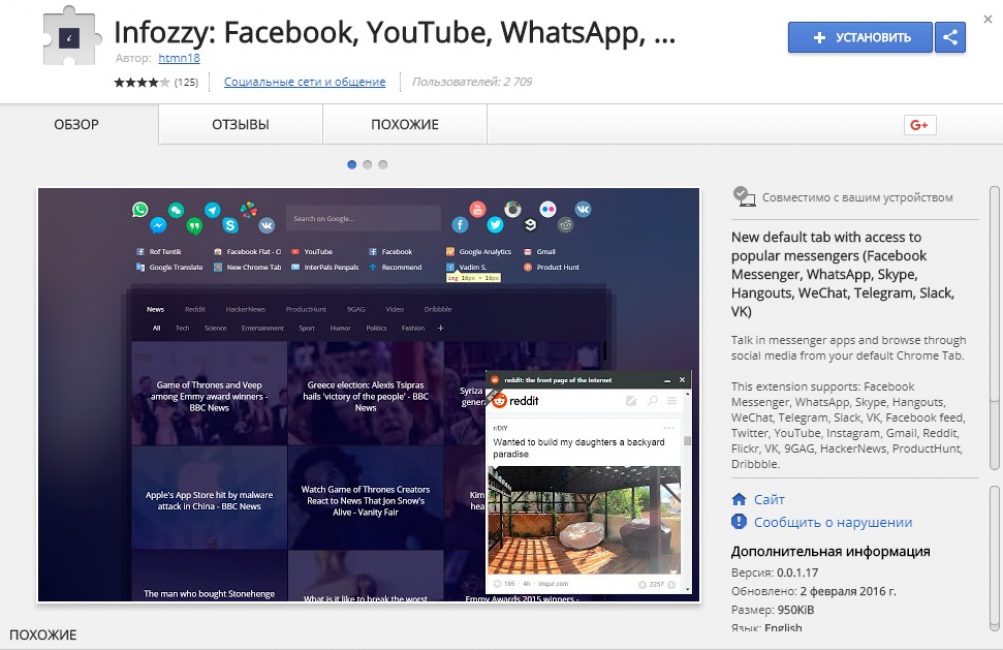Close the reddit popup in the preview
This screenshot has width=1003, height=650.
(x=682, y=380)
